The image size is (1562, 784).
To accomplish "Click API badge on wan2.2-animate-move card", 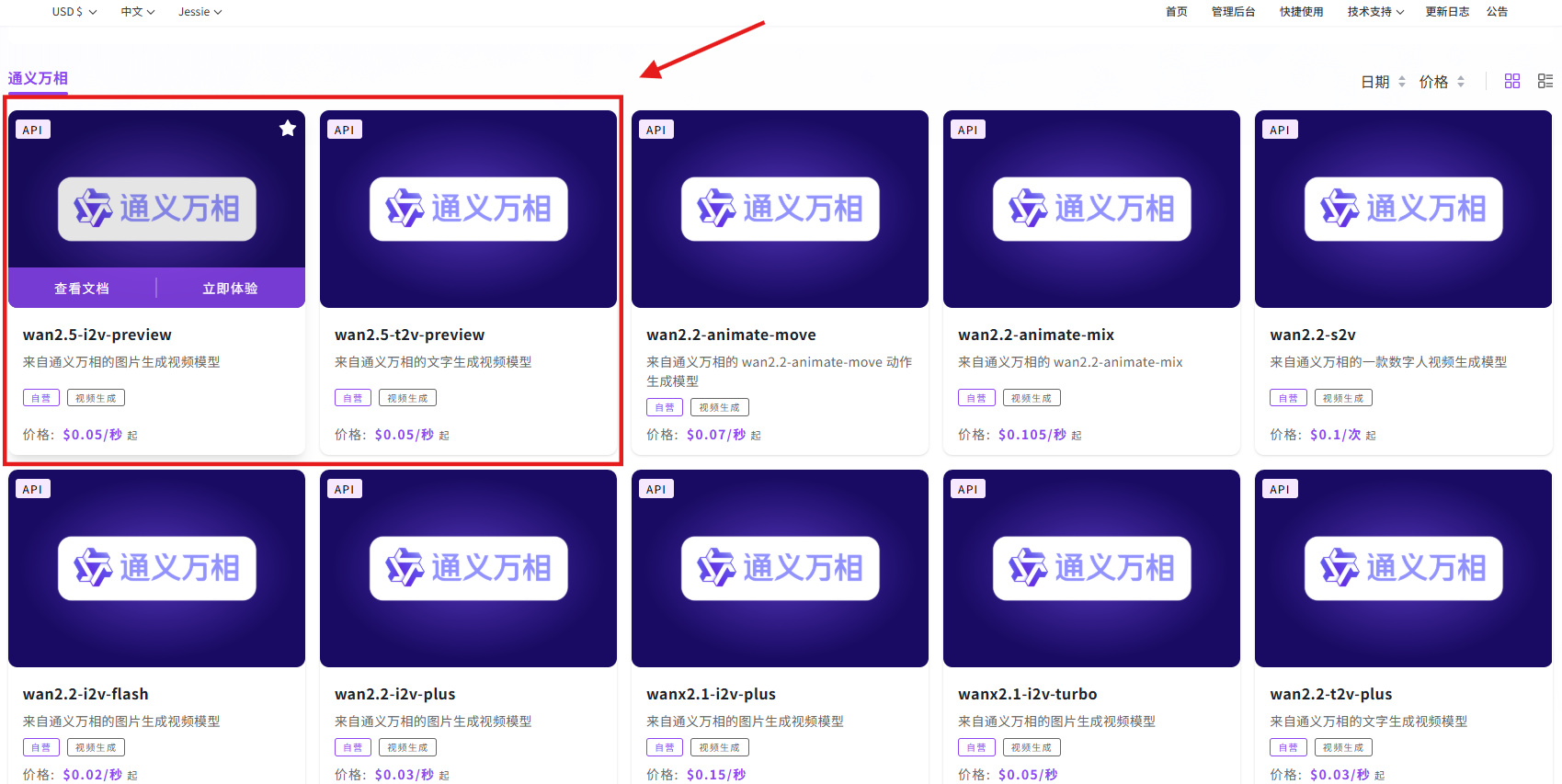I will 656,130.
